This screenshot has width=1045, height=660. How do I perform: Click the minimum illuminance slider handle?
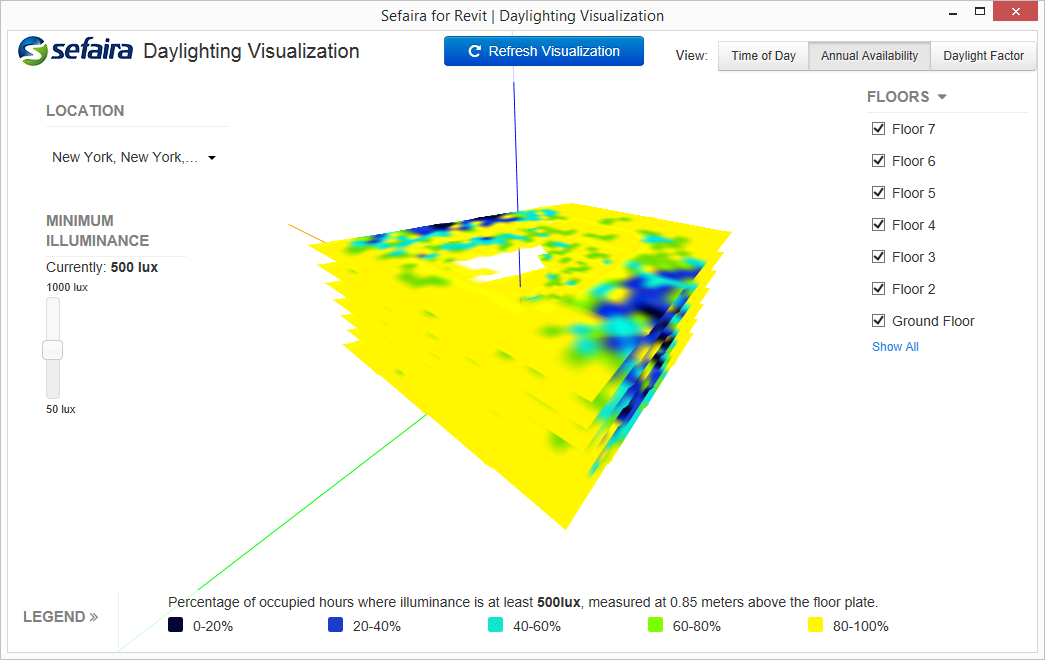pyautogui.click(x=53, y=350)
